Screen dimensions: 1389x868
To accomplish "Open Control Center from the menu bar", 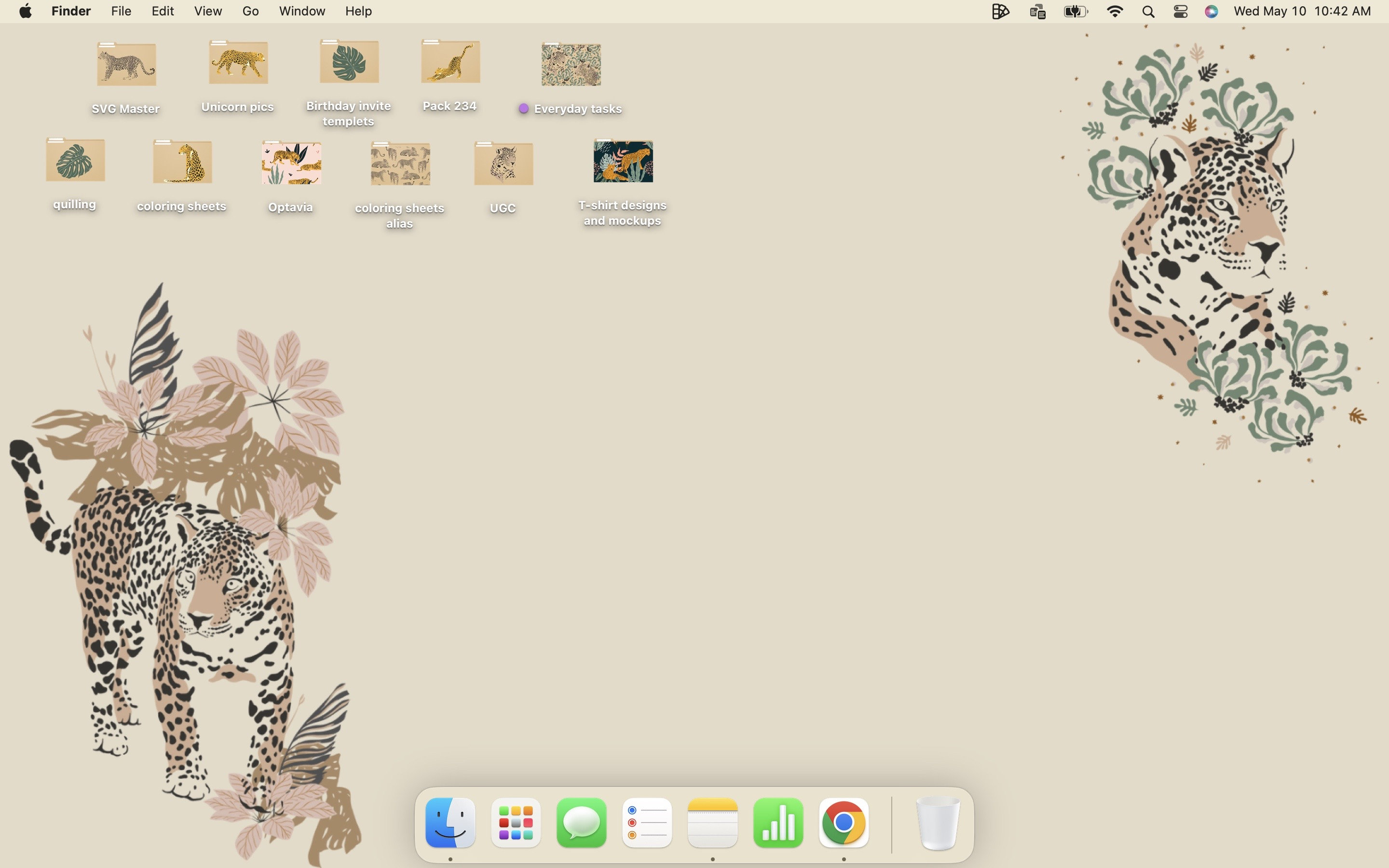I will (1180, 11).
